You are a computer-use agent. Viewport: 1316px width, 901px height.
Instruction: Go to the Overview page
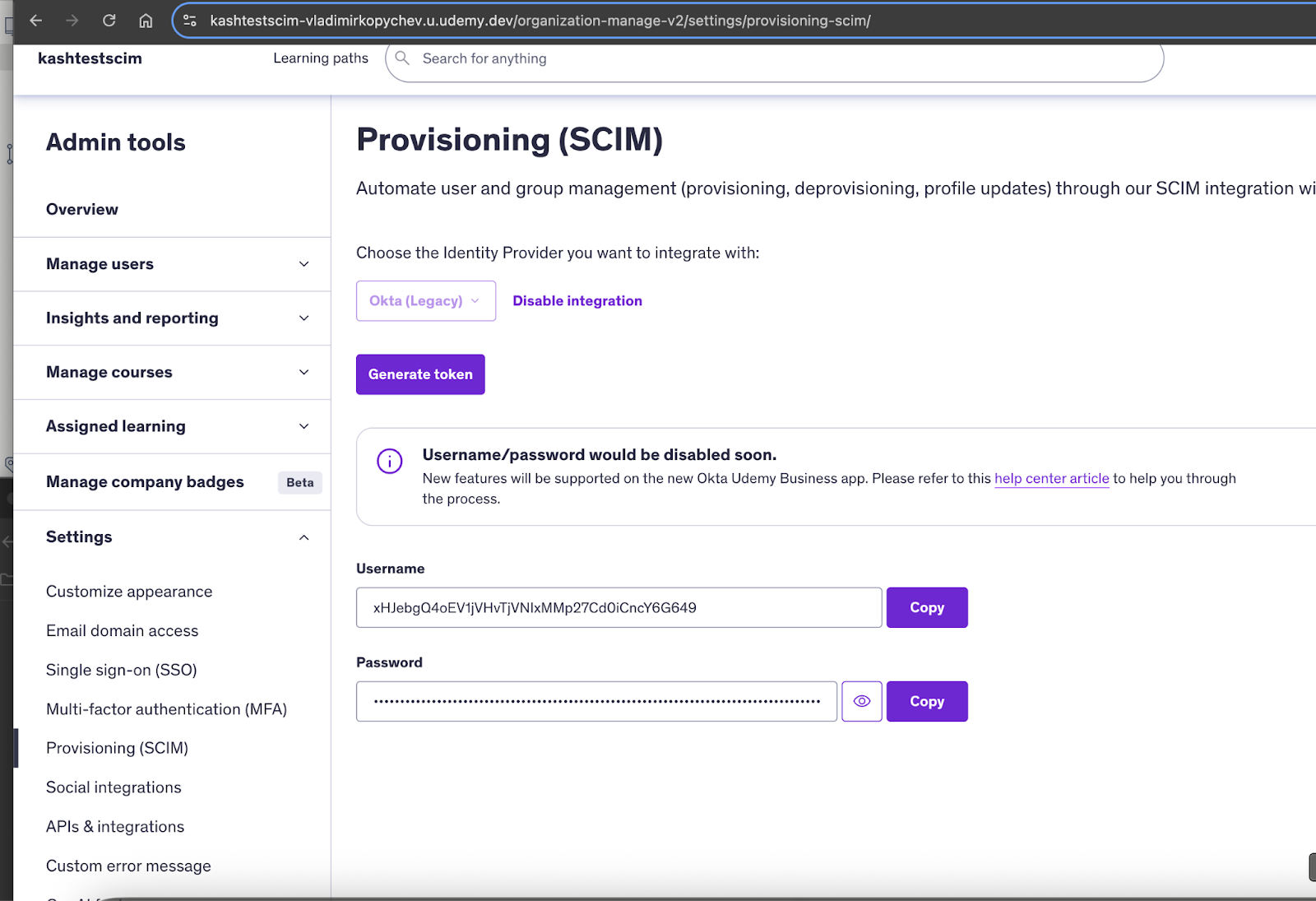pyautogui.click(x=81, y=209)
